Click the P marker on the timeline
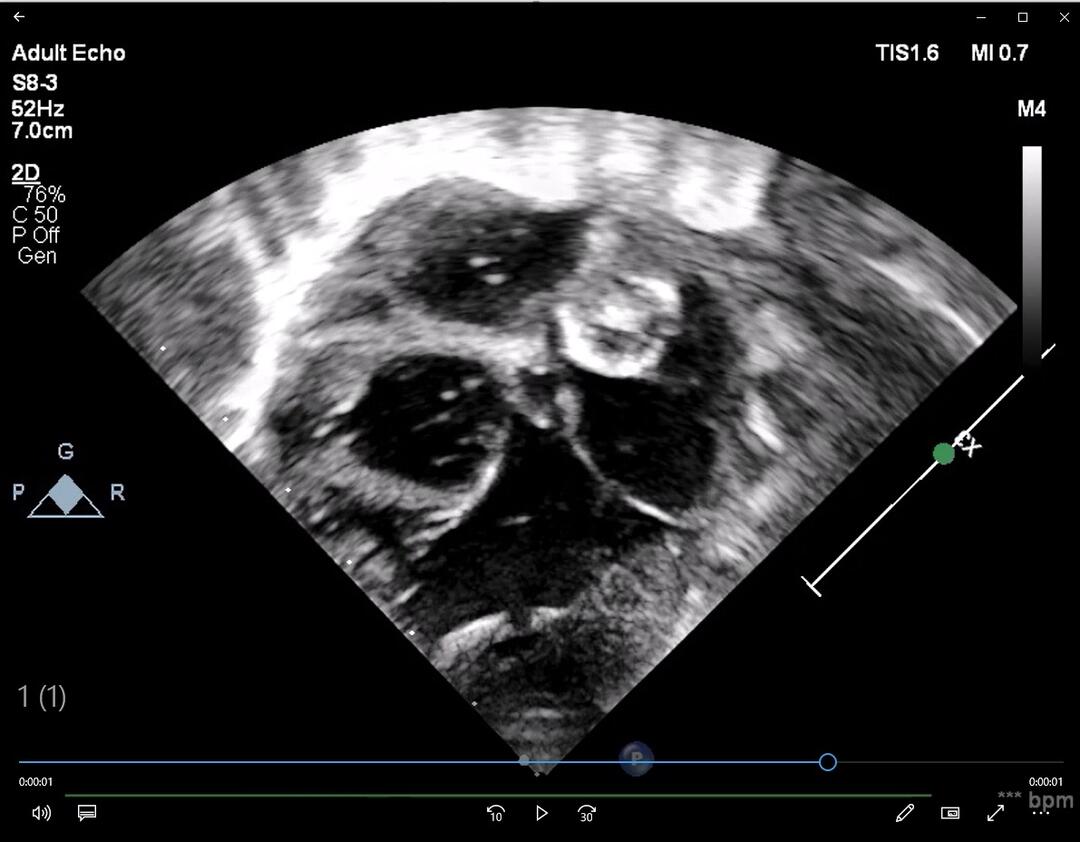Viewport: 1080px width, 842px height. (x=636, y=759)
